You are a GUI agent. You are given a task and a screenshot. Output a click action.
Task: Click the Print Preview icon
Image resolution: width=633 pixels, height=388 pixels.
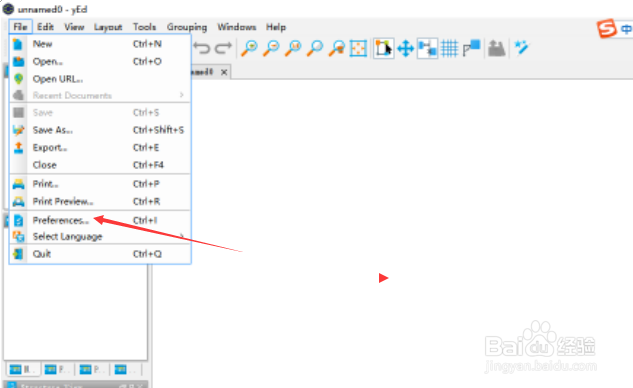click(x=18, y=201)
